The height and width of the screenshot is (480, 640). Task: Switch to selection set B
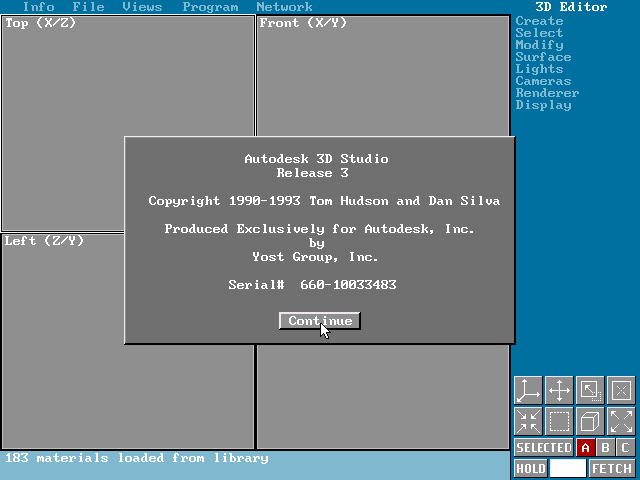pos(605,448)
